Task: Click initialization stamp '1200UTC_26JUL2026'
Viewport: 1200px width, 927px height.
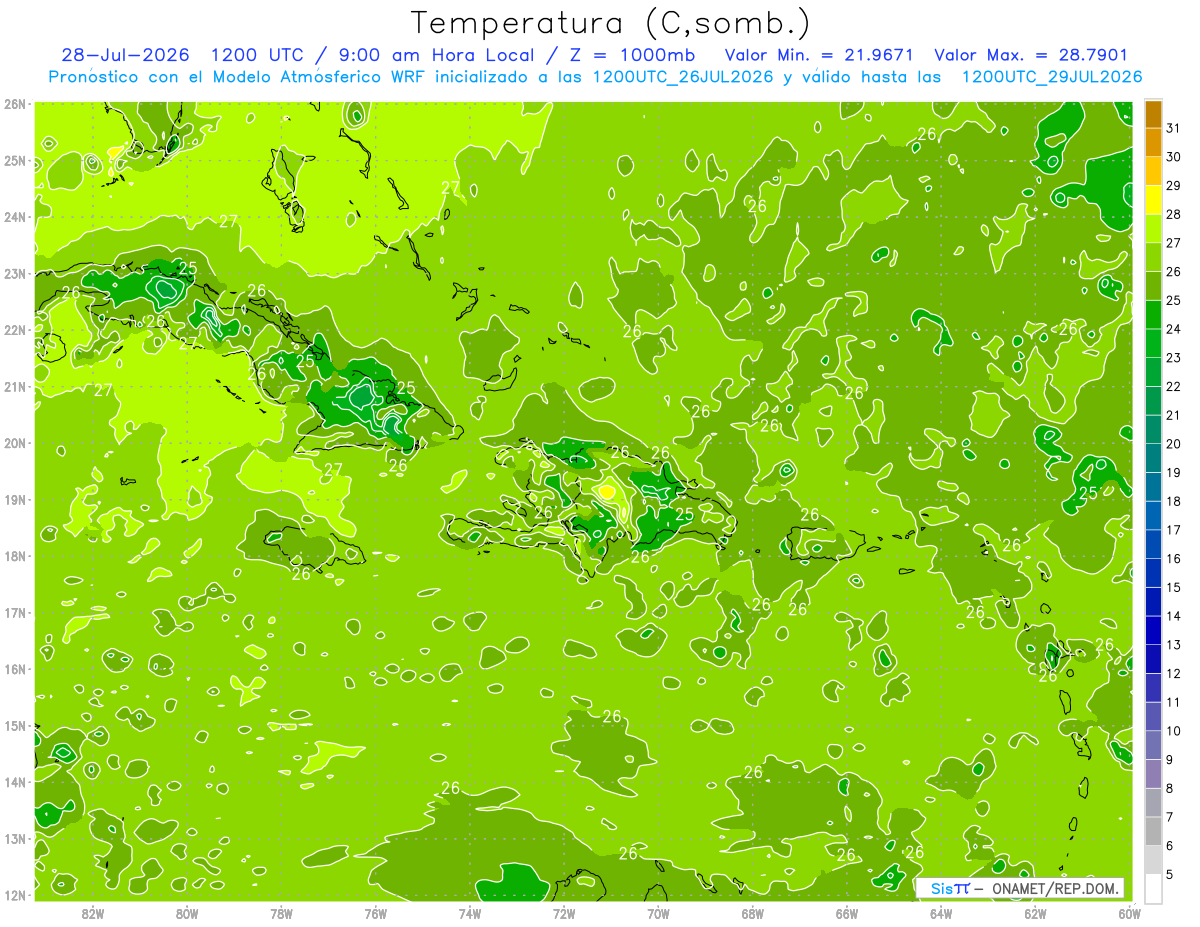Action: pyautogui.click(x=683, y=77)
